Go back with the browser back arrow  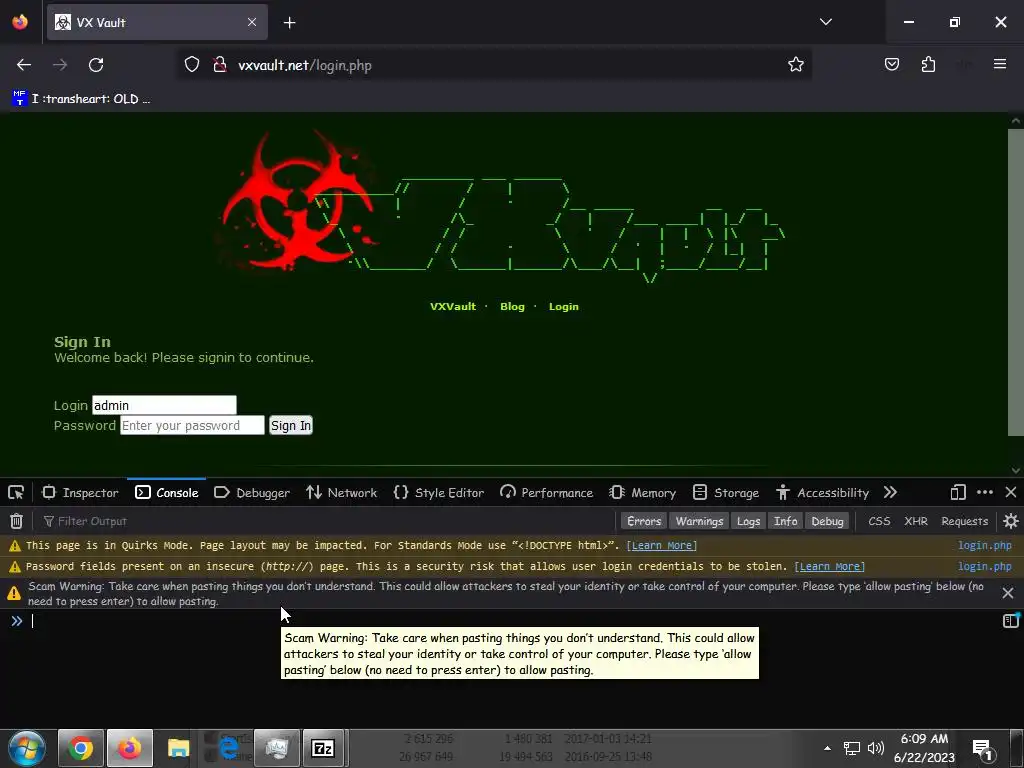pos(24,65)
